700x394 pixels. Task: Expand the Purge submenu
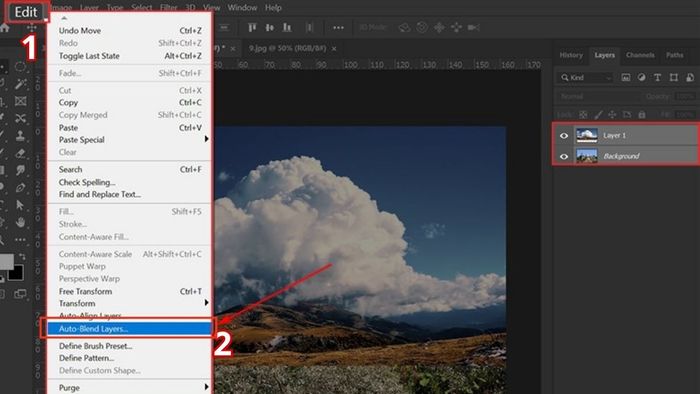pos(206,387)
